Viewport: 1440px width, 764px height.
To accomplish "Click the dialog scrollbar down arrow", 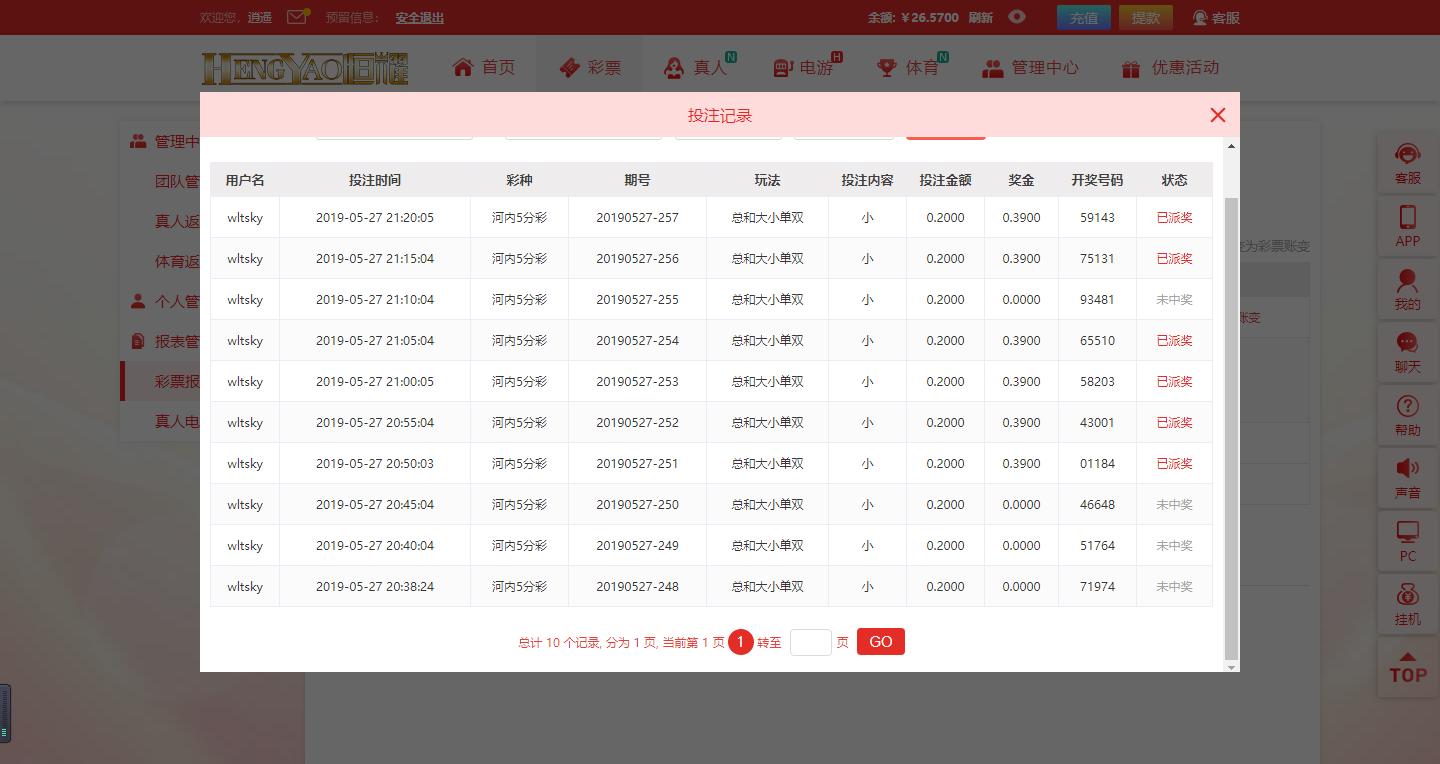I will [1232, 666].
